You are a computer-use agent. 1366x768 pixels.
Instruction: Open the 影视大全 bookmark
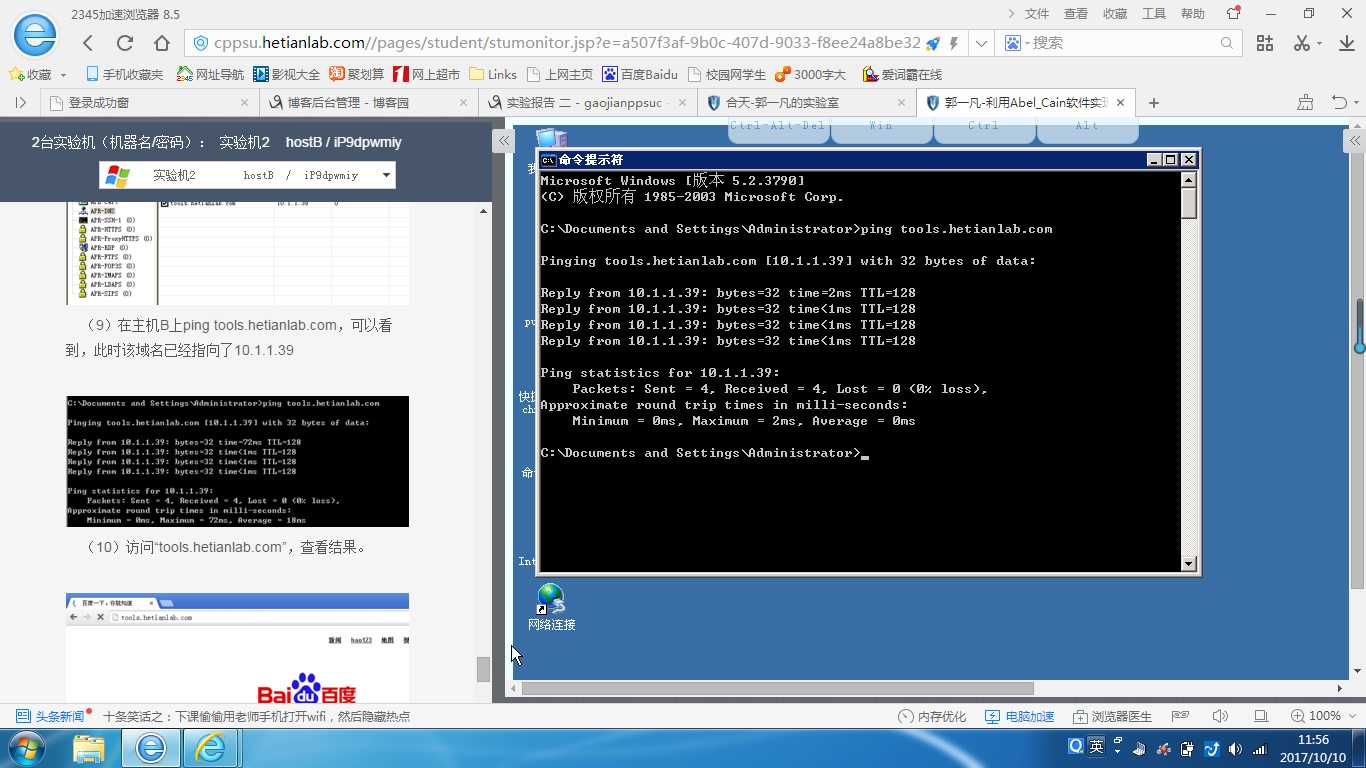pos(286,74)
